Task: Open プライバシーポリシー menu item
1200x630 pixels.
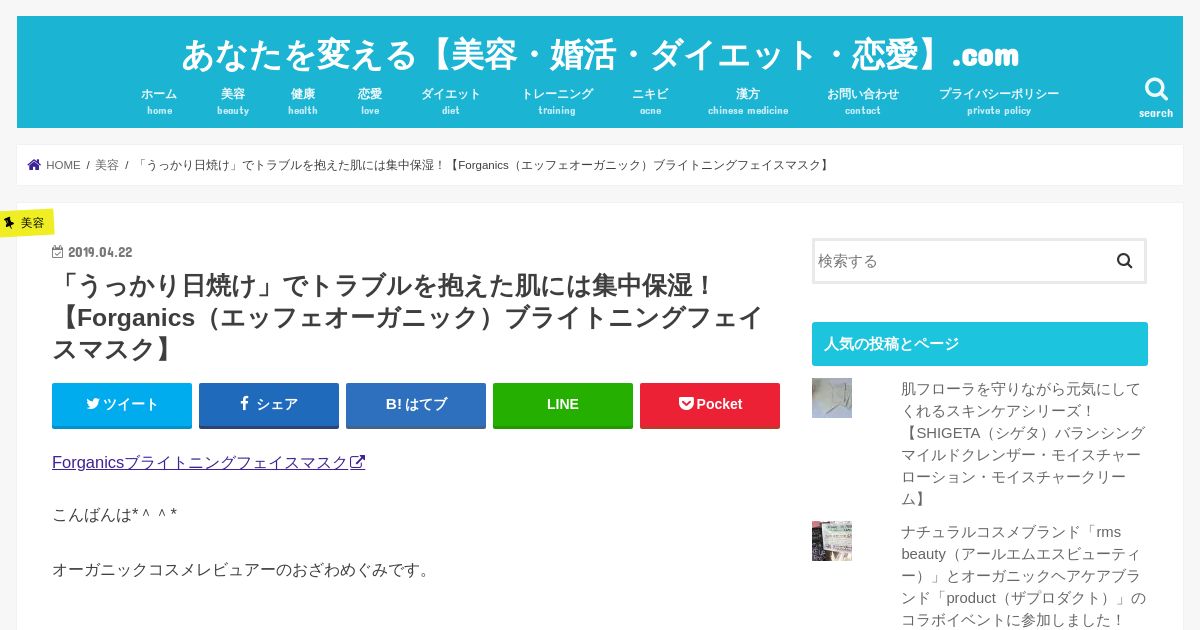Action: coord(999,101)
